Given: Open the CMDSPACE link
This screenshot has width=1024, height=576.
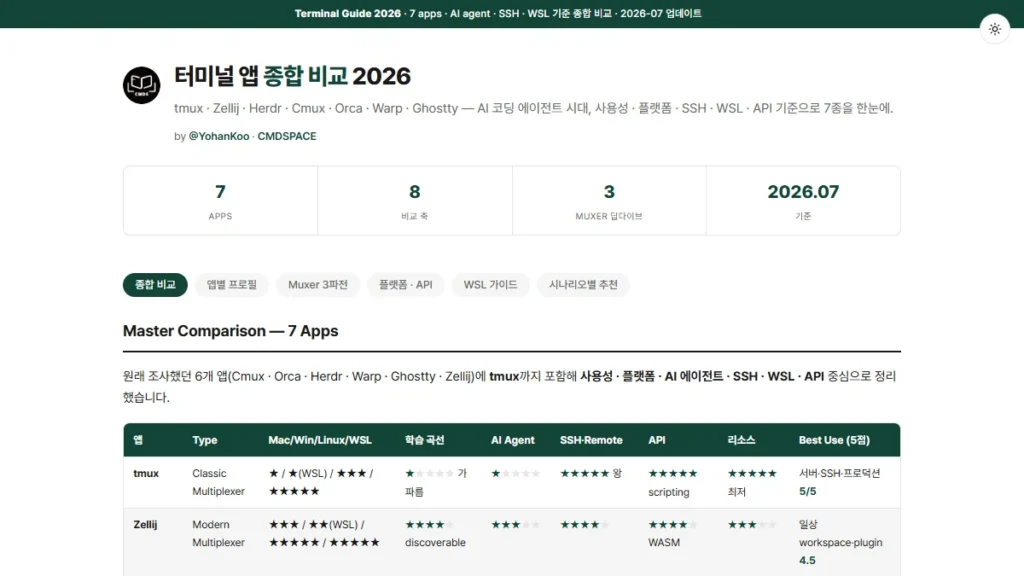Looking at the screenshot, I should coord(287,136).
